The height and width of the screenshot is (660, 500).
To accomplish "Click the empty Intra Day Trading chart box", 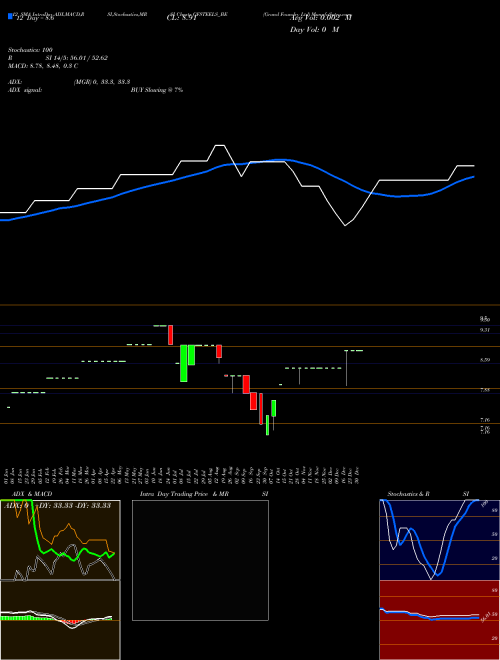I will (200, 560).
